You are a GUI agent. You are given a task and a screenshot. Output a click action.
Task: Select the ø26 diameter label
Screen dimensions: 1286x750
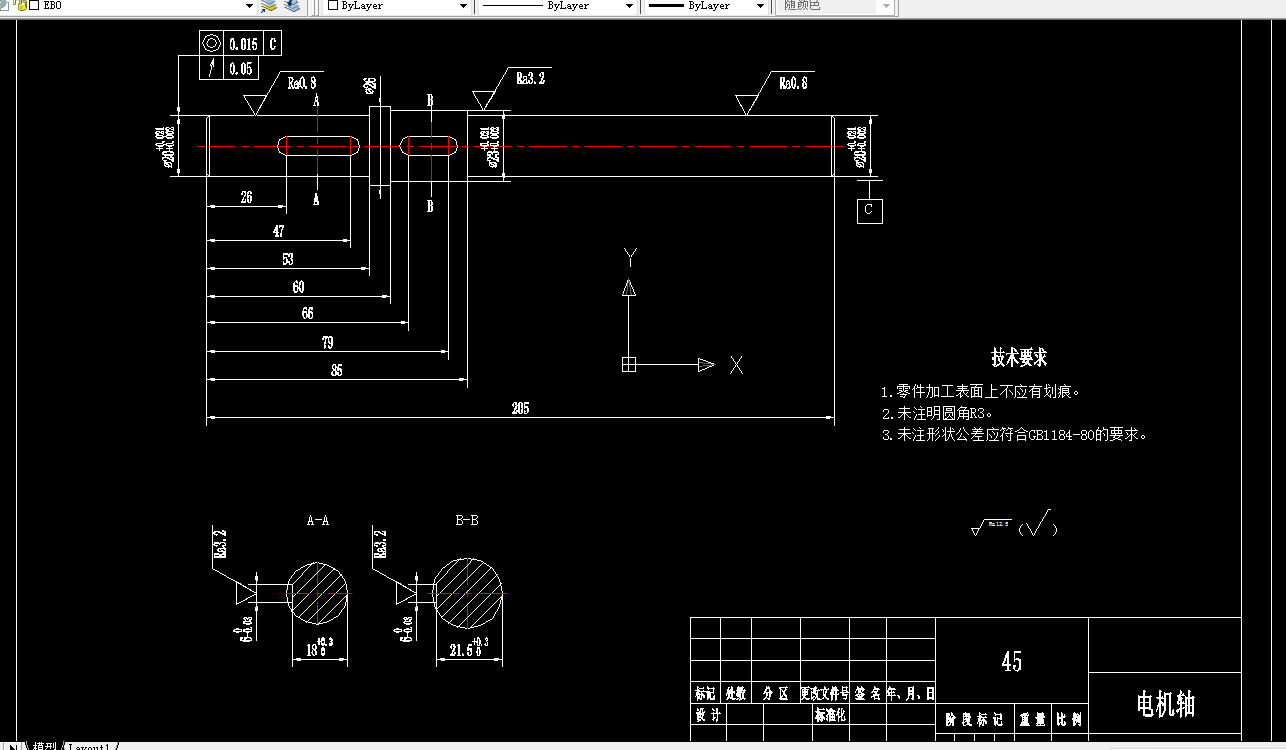(370, 85)
